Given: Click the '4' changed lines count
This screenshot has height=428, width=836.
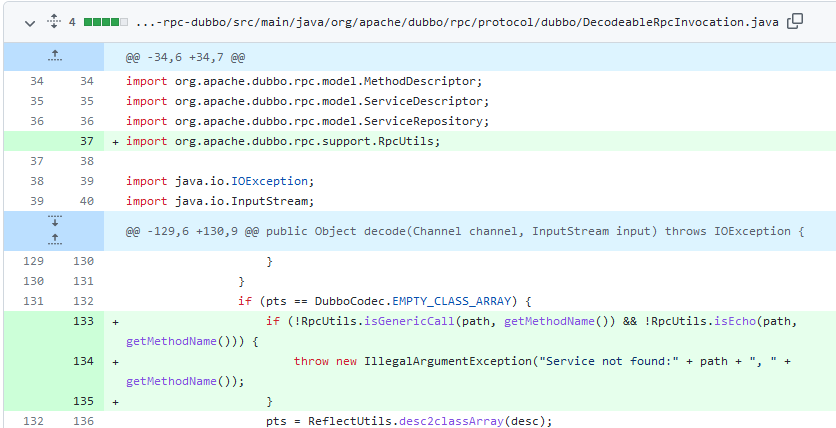Looking at the screenshot, I should tap(72, 22).
